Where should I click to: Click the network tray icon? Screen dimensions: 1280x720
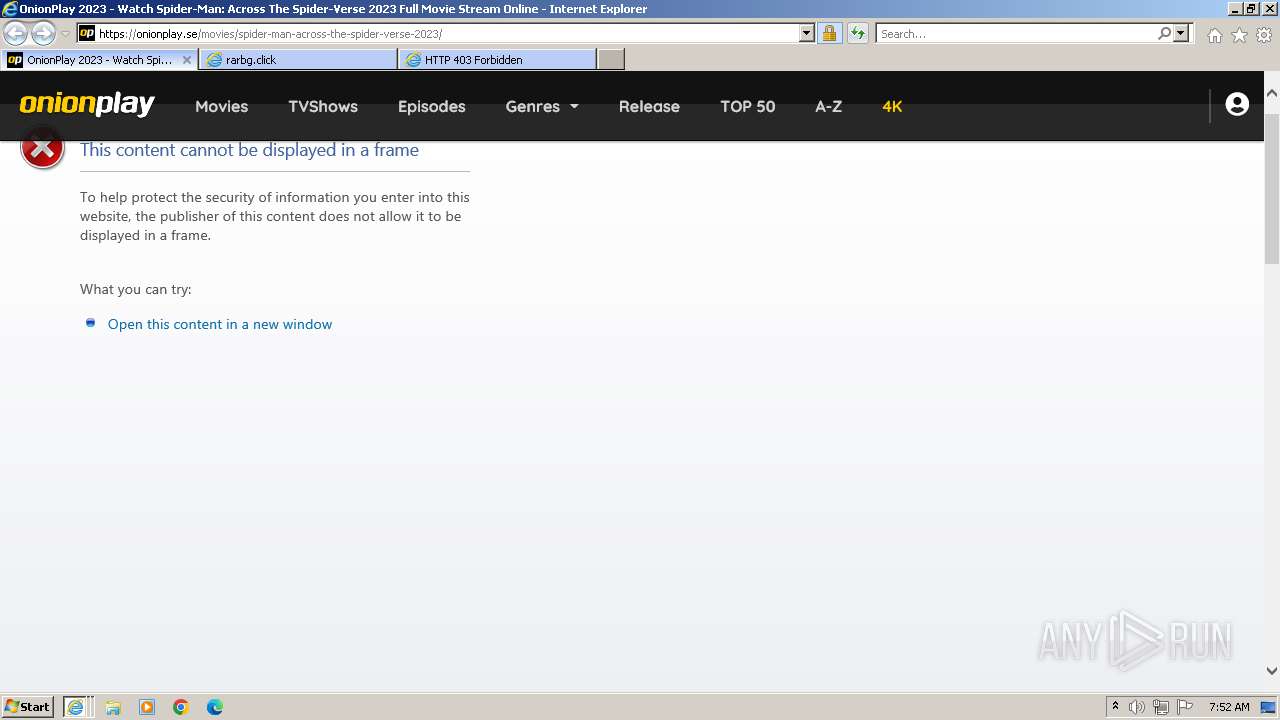pyautogui.click(x=1161, y=707)
